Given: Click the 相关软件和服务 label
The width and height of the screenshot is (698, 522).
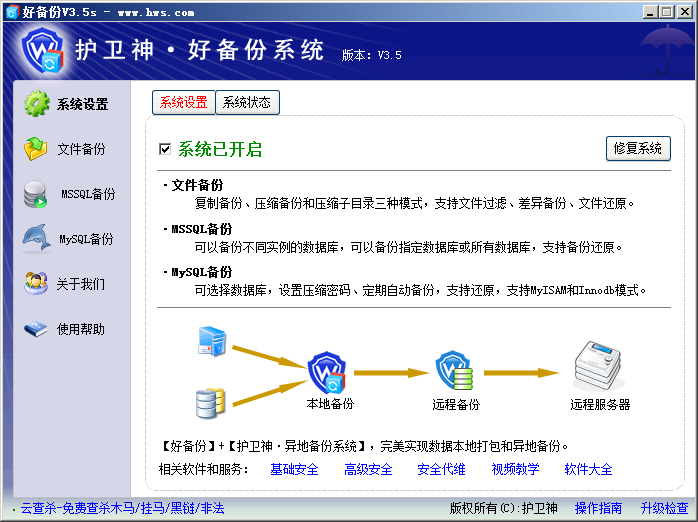Looking at the screenshot, I should (203, 469).
